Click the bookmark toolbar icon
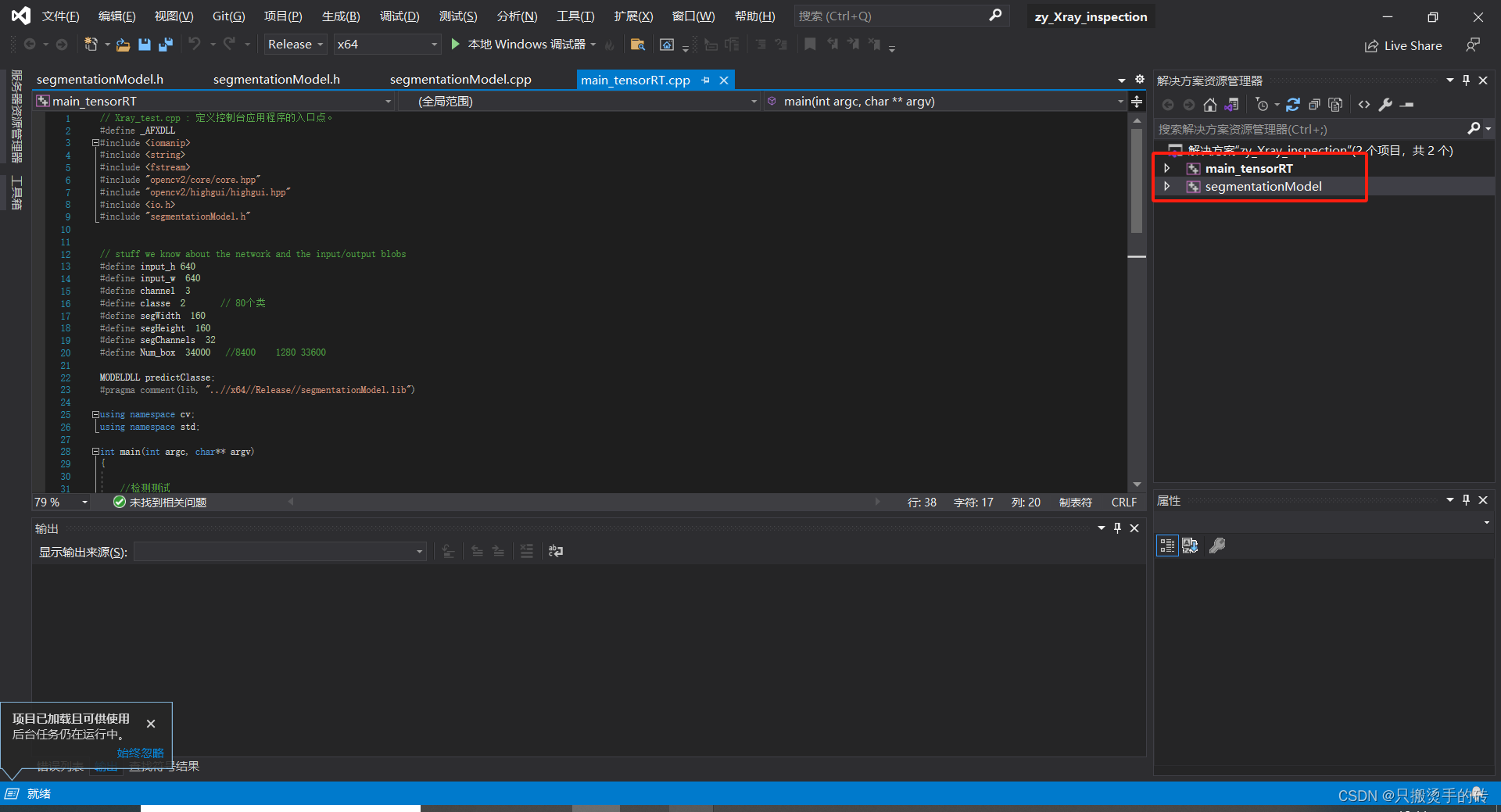This screenshot has width=1501, height=812. 810,45
